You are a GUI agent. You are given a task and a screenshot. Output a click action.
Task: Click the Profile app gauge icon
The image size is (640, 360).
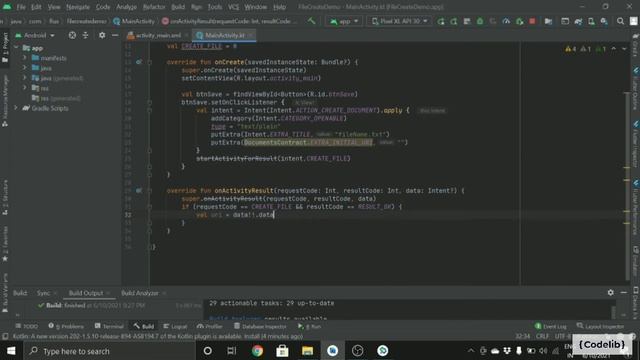tap(506, 21)
